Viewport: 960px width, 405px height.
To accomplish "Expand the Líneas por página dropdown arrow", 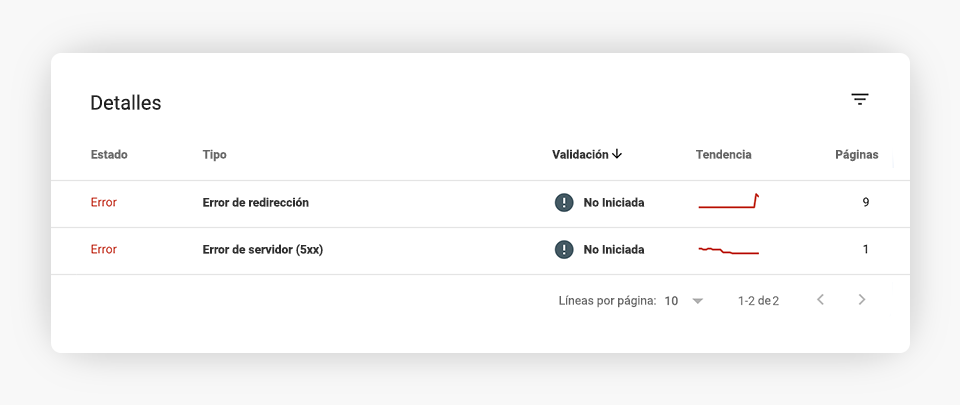I will pos(697,301).
